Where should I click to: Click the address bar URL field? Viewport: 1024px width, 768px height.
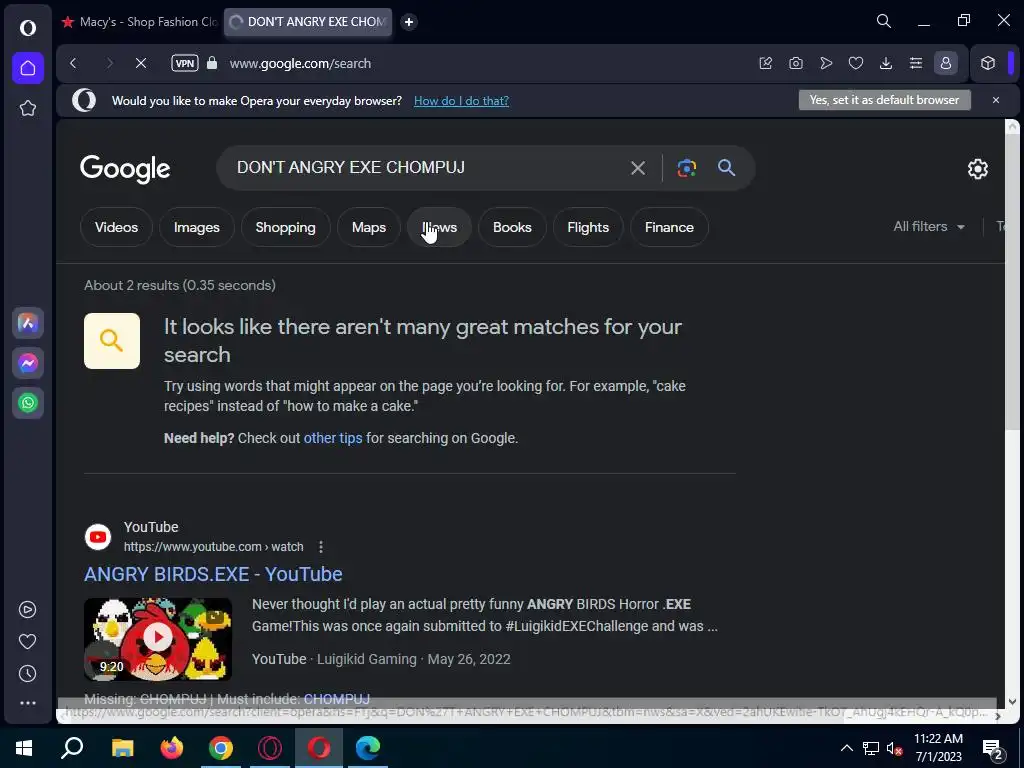[483, 63]
